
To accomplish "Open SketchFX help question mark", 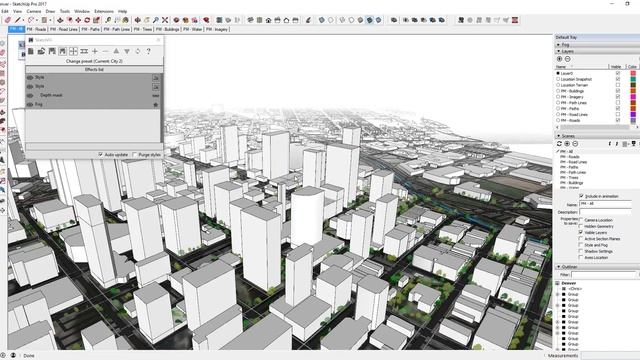I will coord(149,51).
